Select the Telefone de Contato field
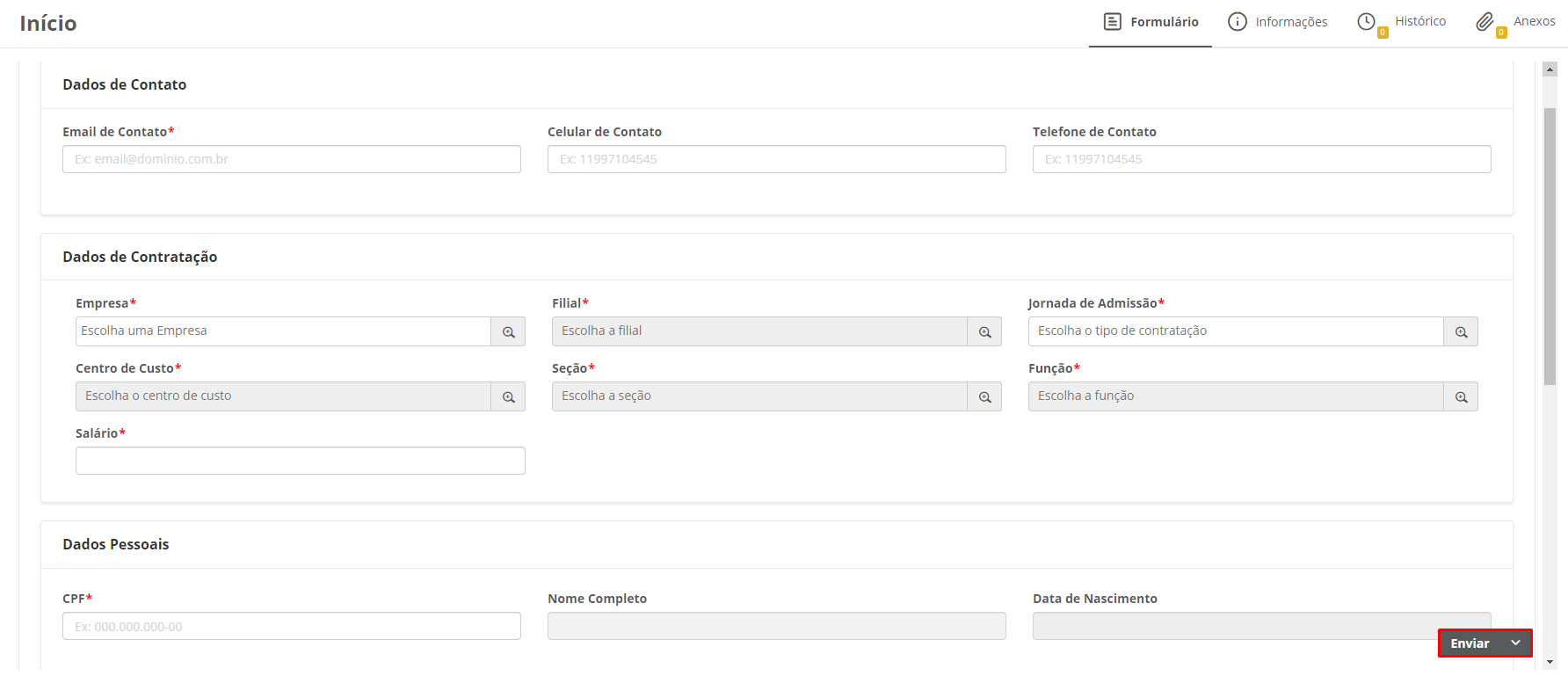This screenshot has width=1568, height=676. click(x=1262, y=159)
